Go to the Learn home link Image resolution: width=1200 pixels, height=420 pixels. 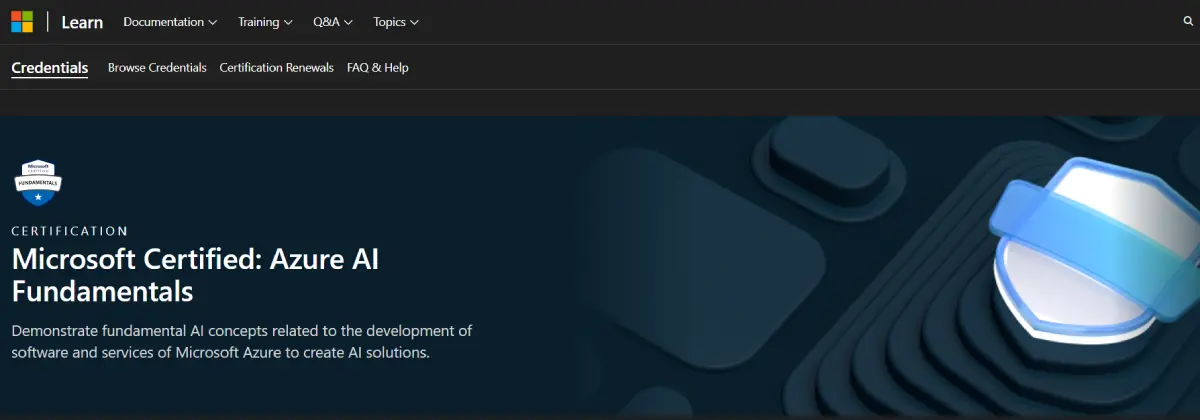(82, 22)
